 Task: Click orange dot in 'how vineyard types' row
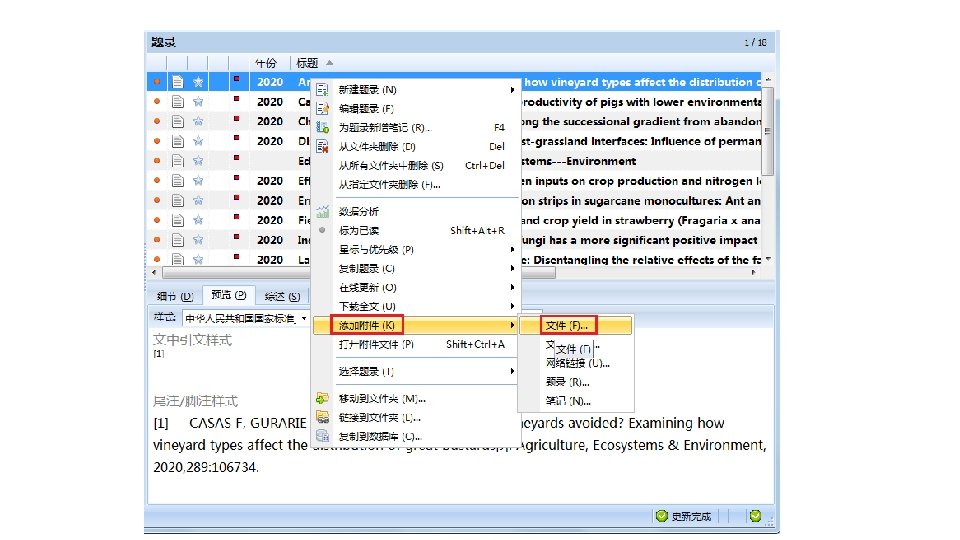[x=157, y=82]
